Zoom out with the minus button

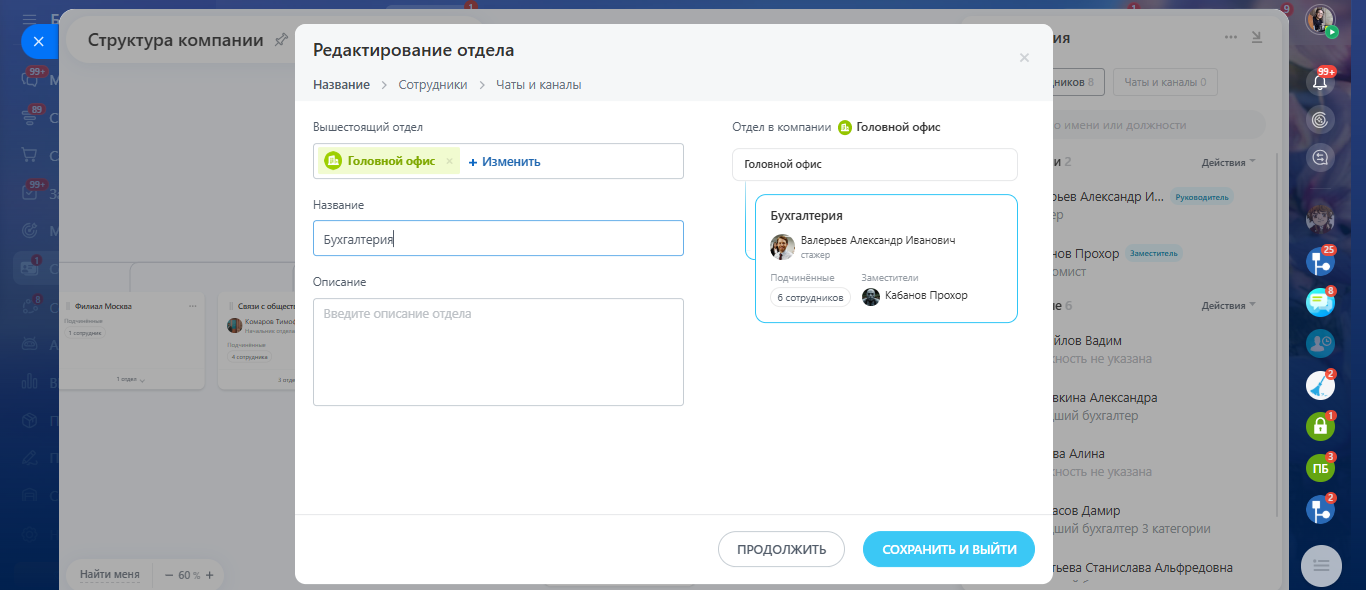tap(167, 575)
